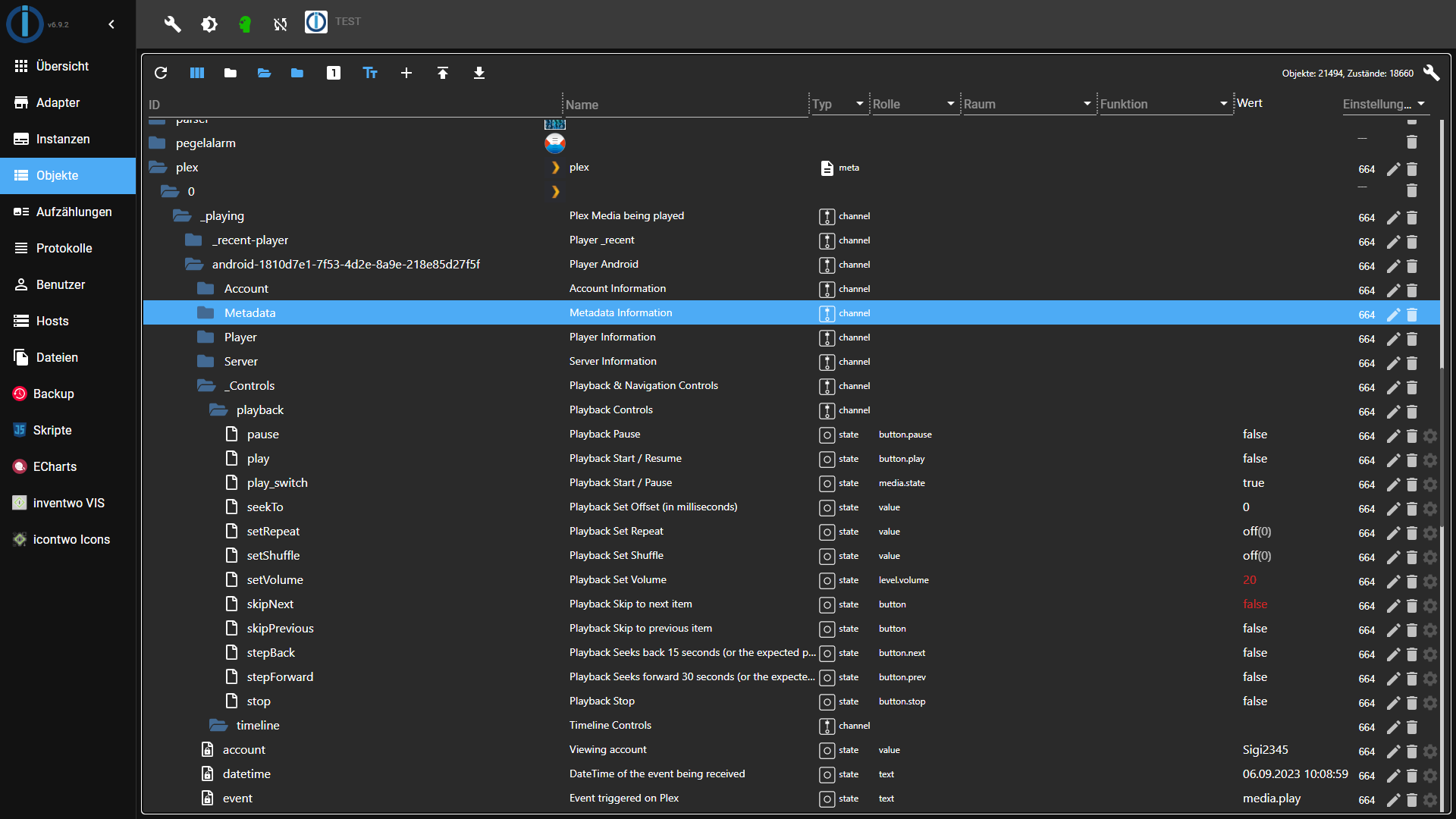The image size is (1456, 819).
Task: Toggle the skipNext value false
Action: tap(1255, 604)
